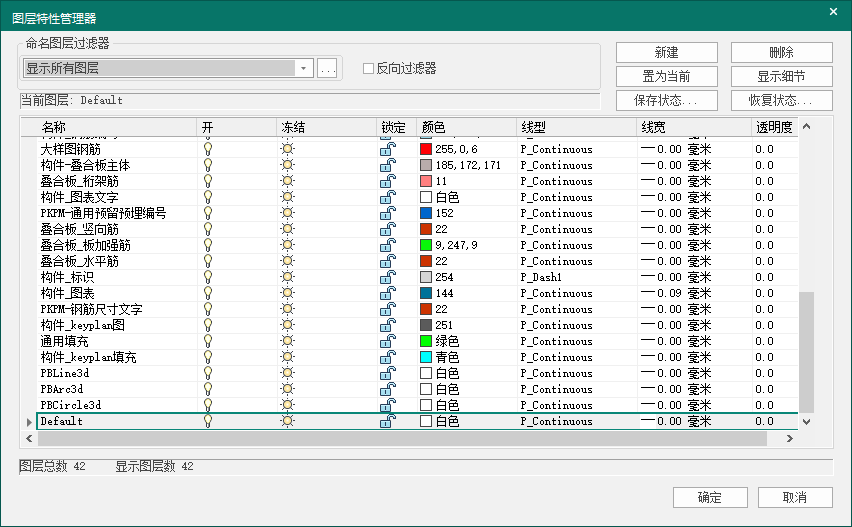Toggle light bulb for 大样图钢筋 layer
This screenshot has height=527, width=852.
(x=209, y=149)
